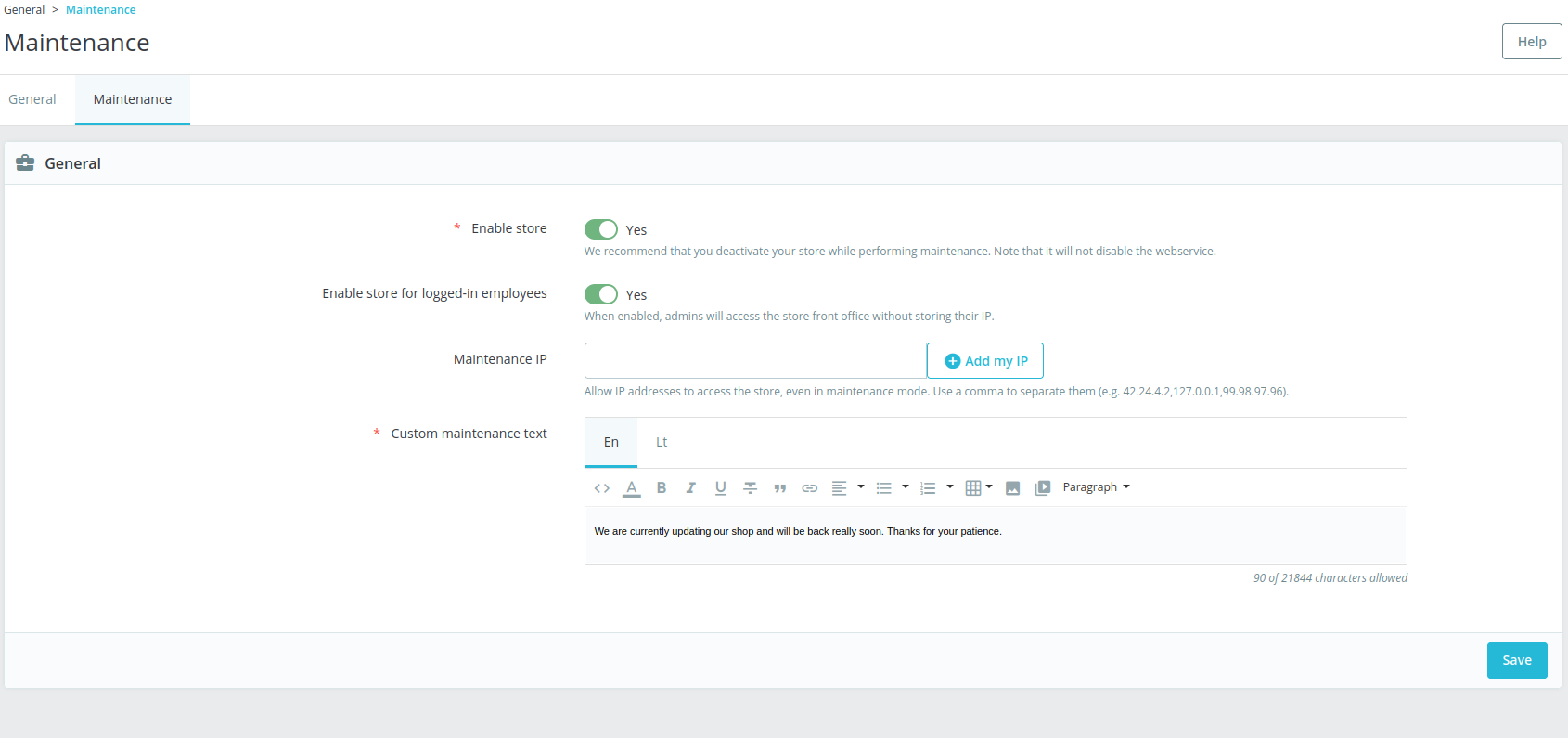1568x738 pixels.
Task: Open the source code view in editor
Action: point(602,488)
